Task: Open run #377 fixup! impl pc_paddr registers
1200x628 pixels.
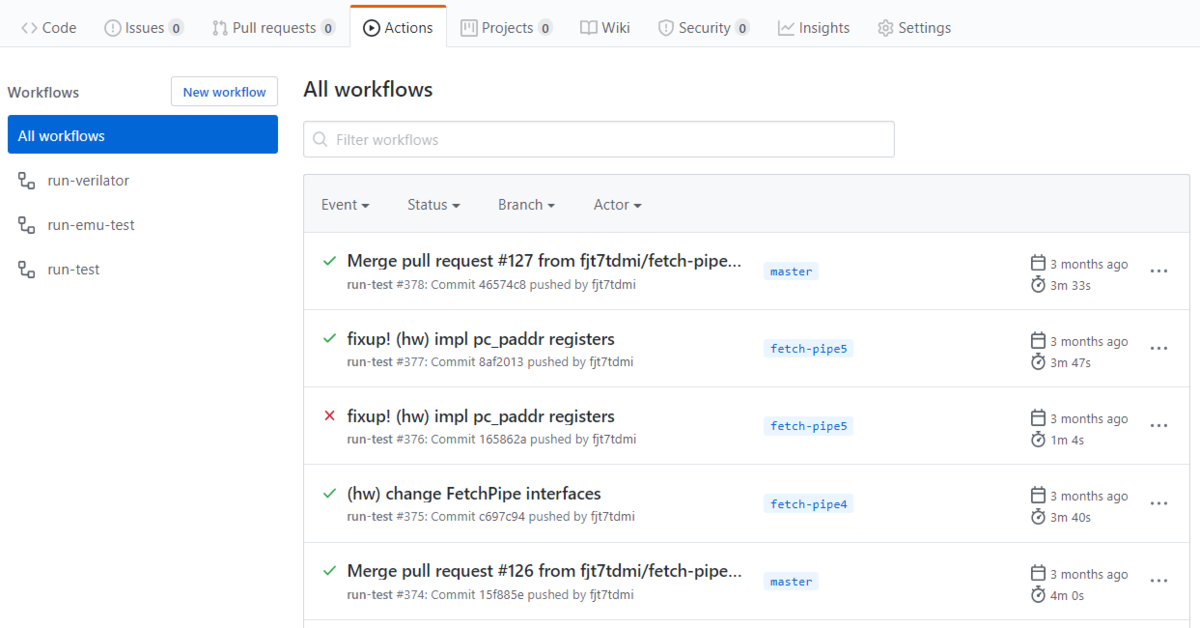Action: tap(481, 339)
